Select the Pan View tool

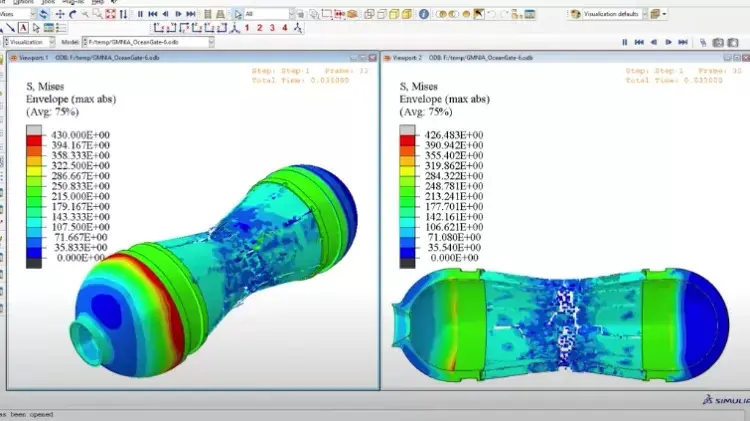60,14
